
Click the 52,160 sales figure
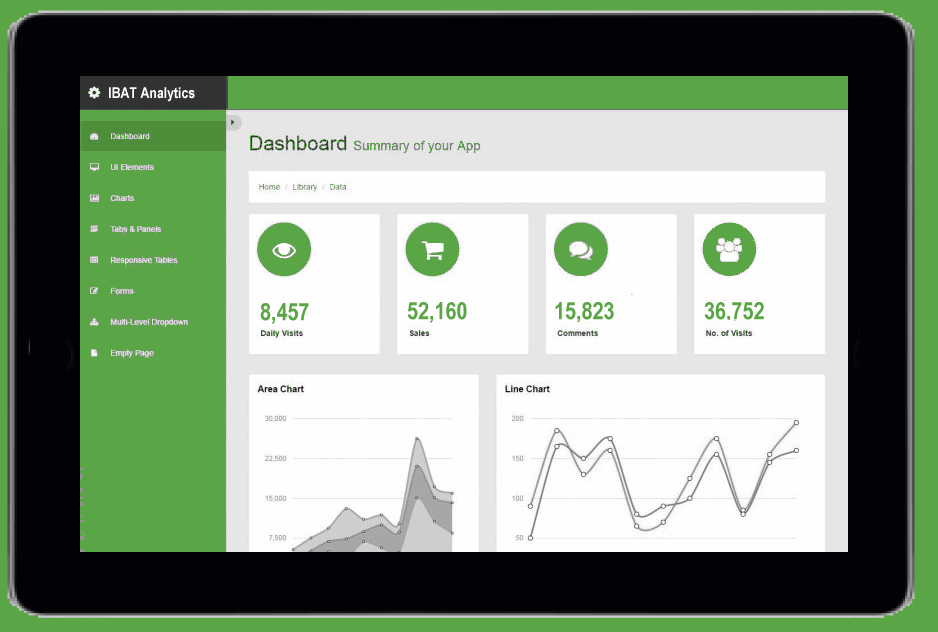[x=437, y=311]
